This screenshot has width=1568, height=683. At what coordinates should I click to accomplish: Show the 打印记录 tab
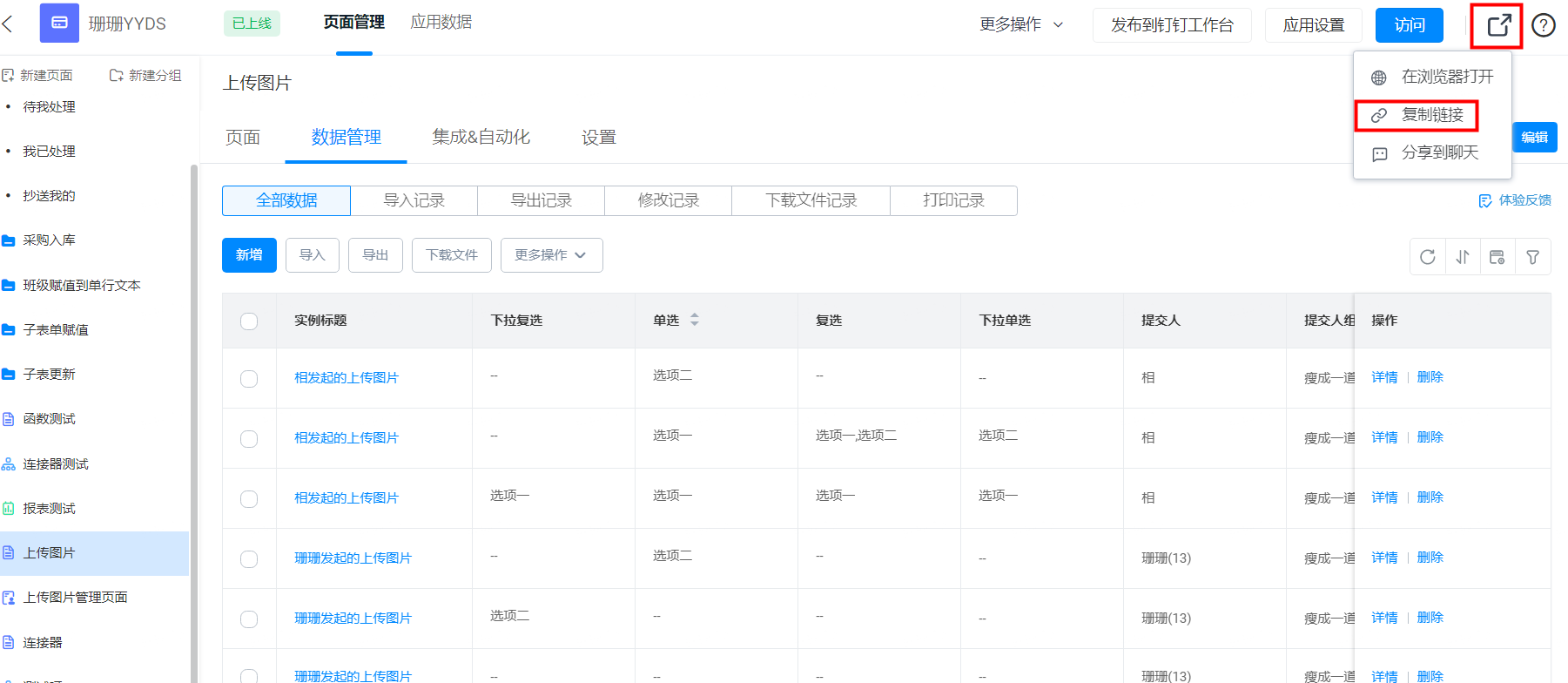[954, 200]
